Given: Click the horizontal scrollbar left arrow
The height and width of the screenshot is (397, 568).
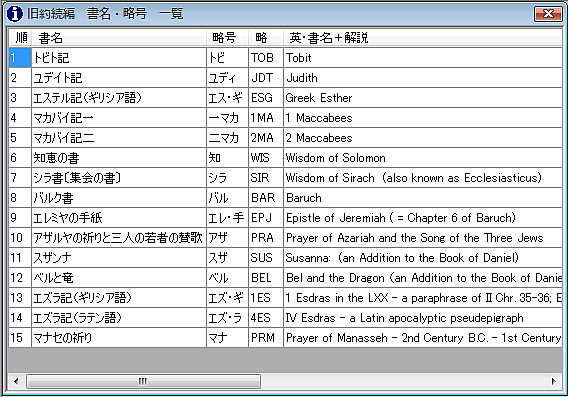Looking at the screenshot, I should pos(16,381).
